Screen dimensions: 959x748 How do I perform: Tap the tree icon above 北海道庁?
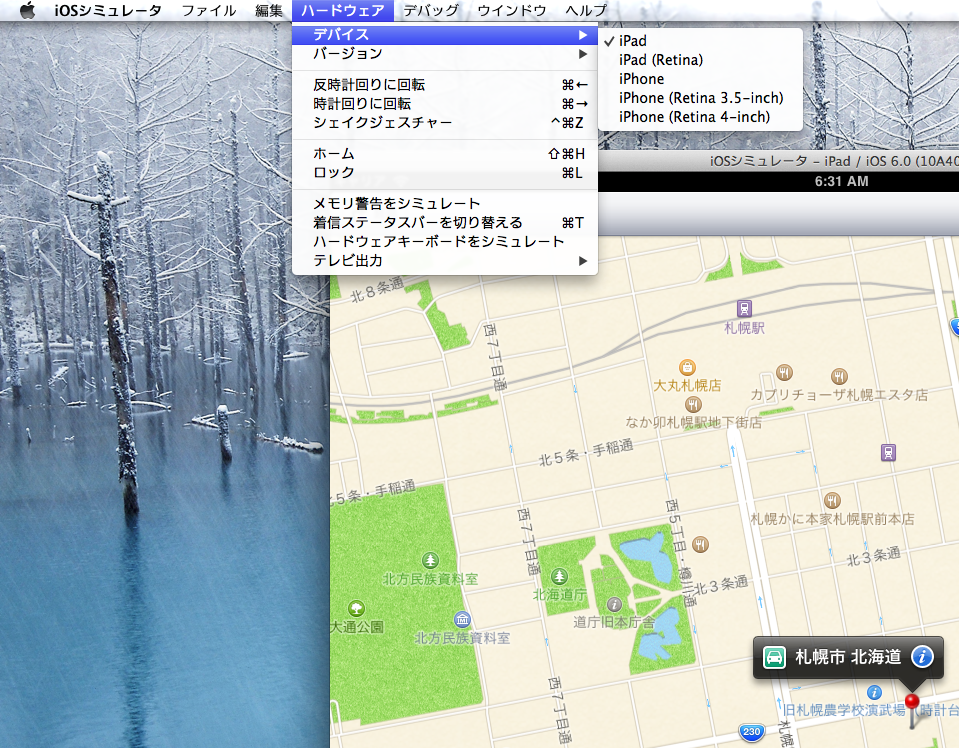pyautogui.click(x=559, y=576)
